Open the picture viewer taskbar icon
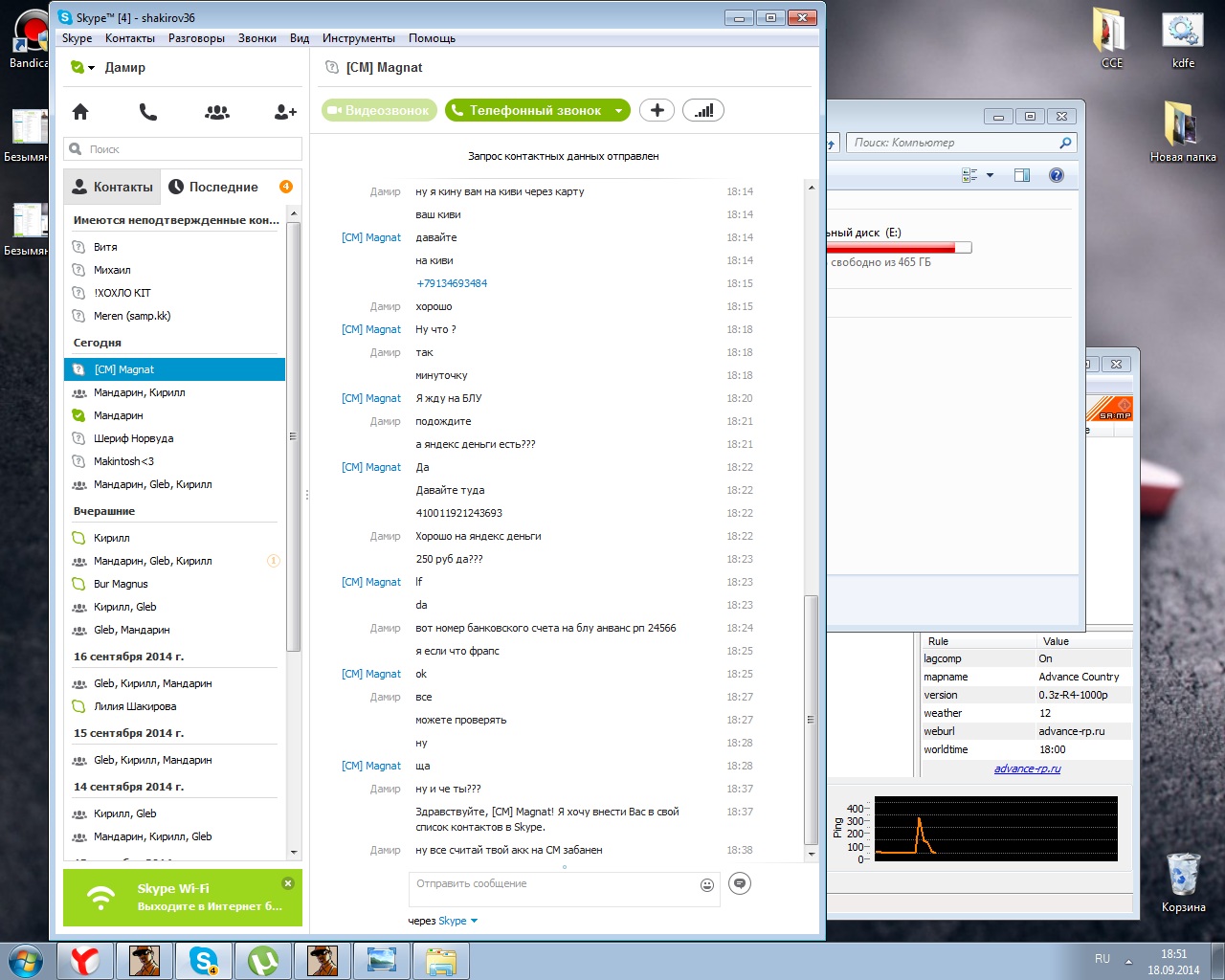The image size is (1225, 980). (382, 961)
